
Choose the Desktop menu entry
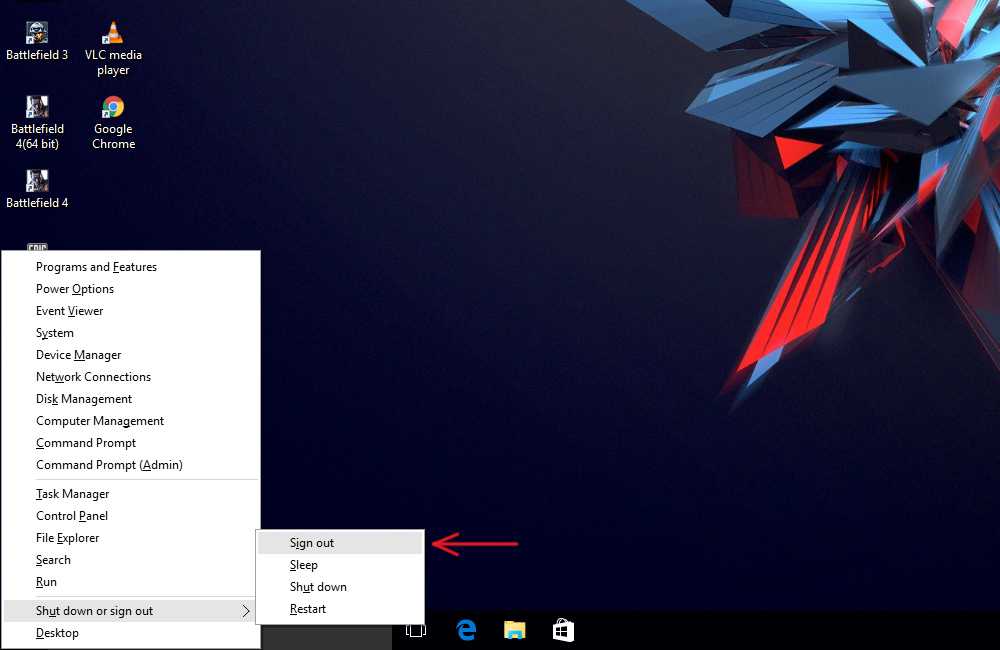[131, 633]
